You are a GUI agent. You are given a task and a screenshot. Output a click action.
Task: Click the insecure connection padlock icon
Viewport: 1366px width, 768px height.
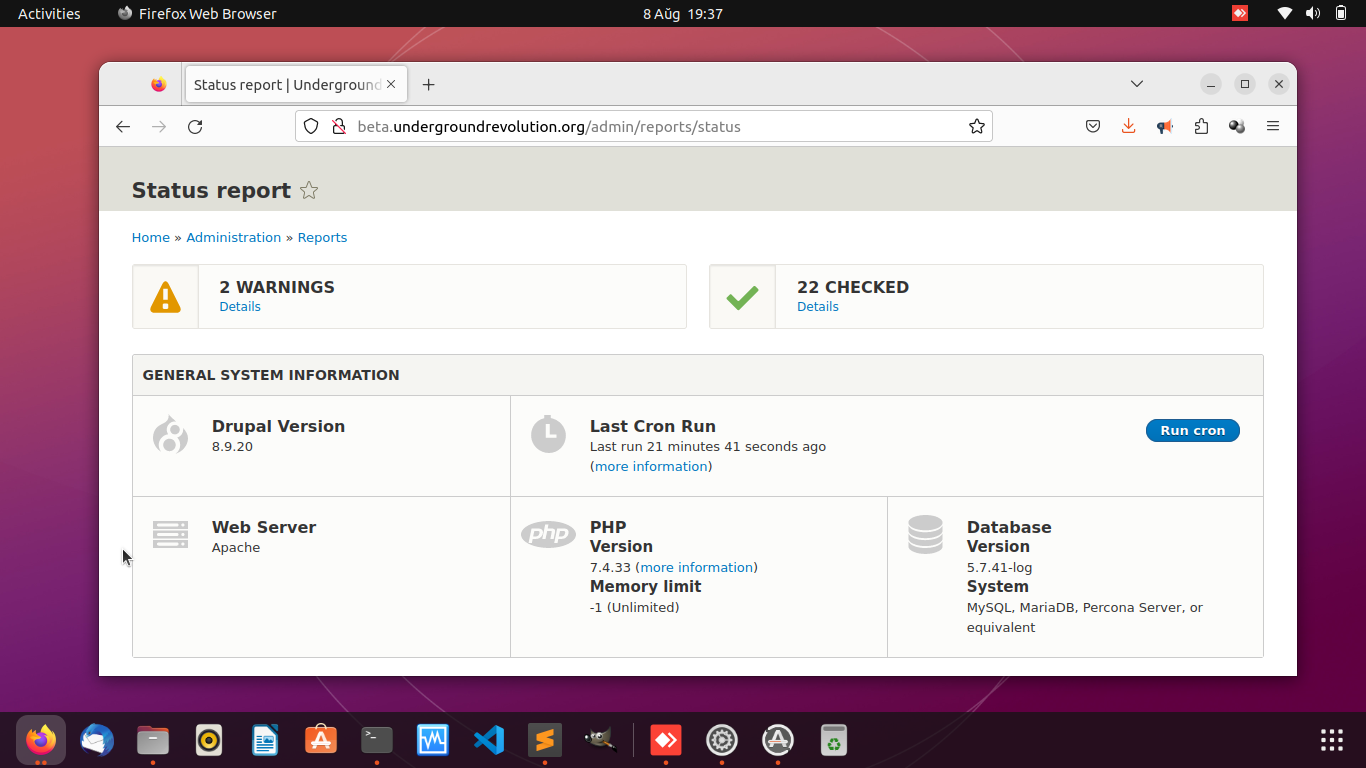coord(338,127)
